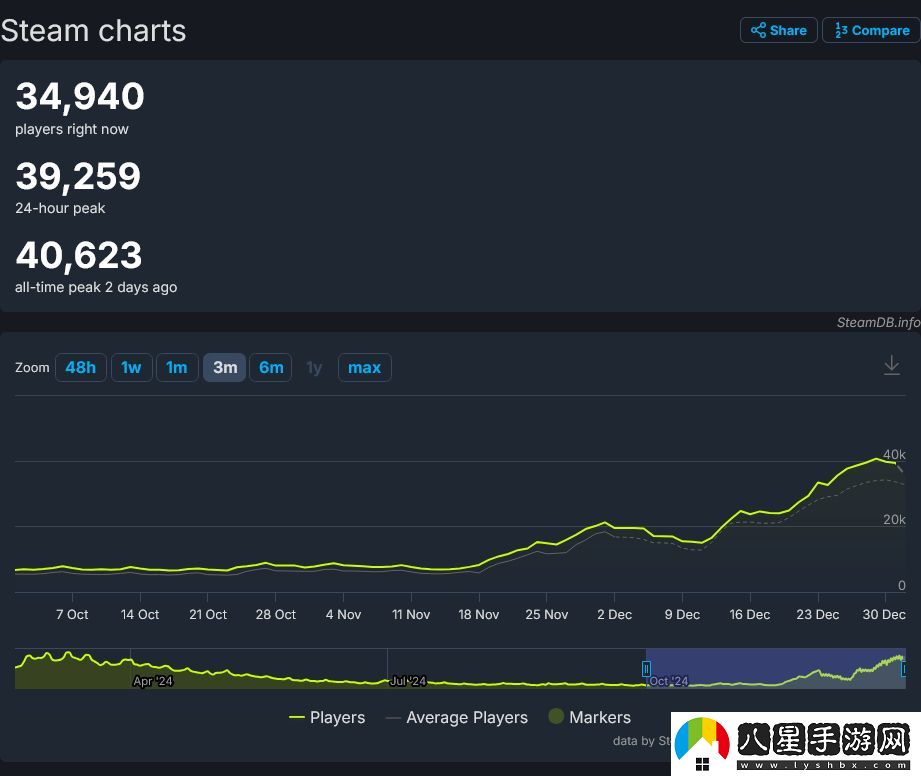The width and height of the screenshot is (921, 776).
Task: Grab the right navigator range handle
Action: click(x=904, y=668)
